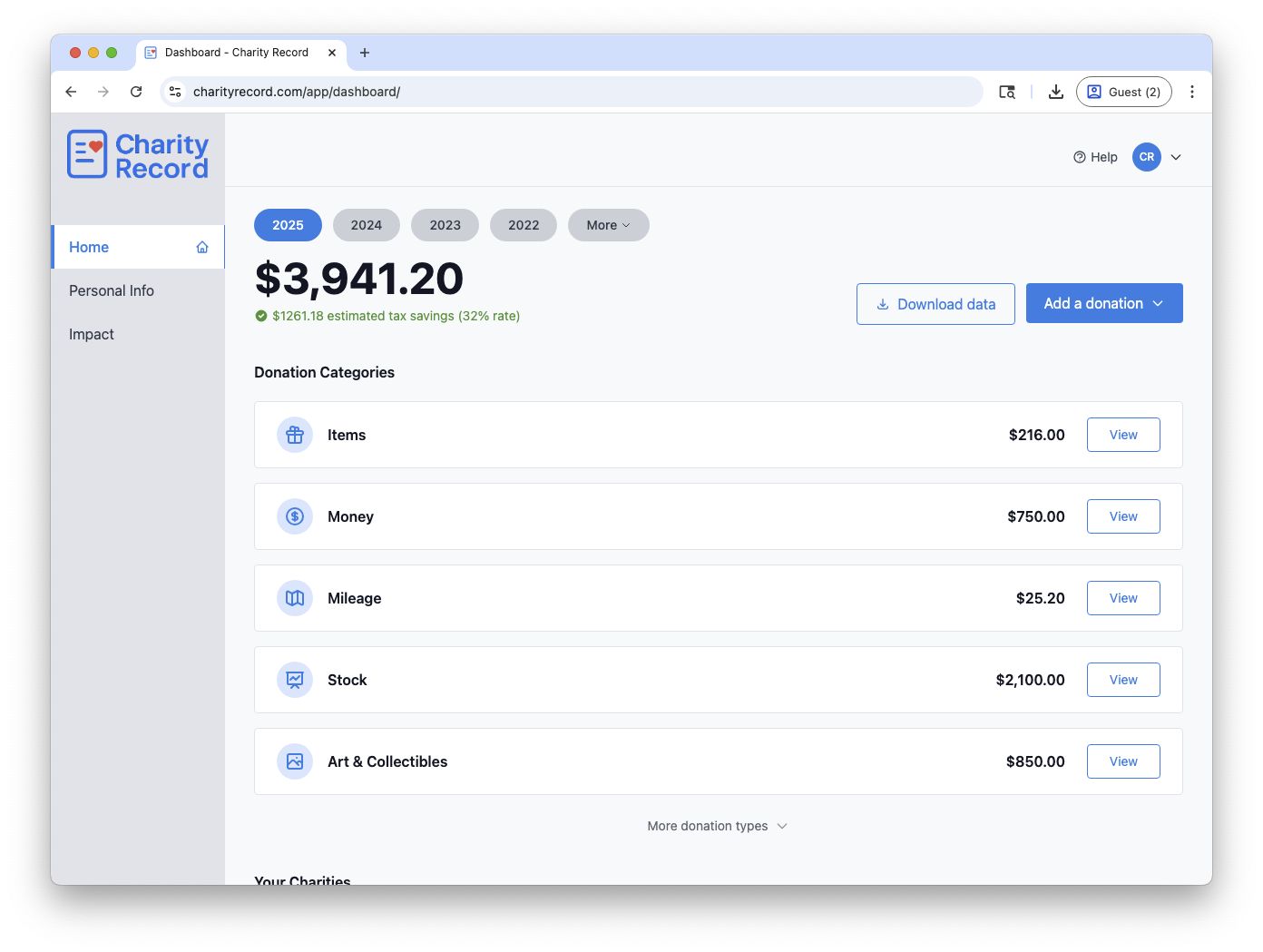Select the 2024 year filter
The image size is (1263, 952).
(x=366, y=225)
